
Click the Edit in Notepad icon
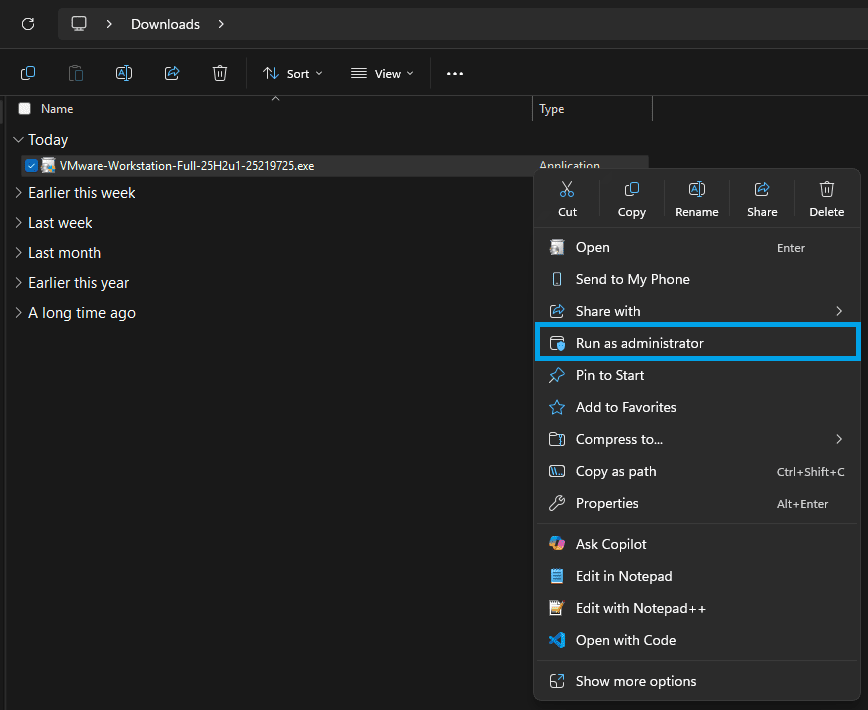click(557, 576)
